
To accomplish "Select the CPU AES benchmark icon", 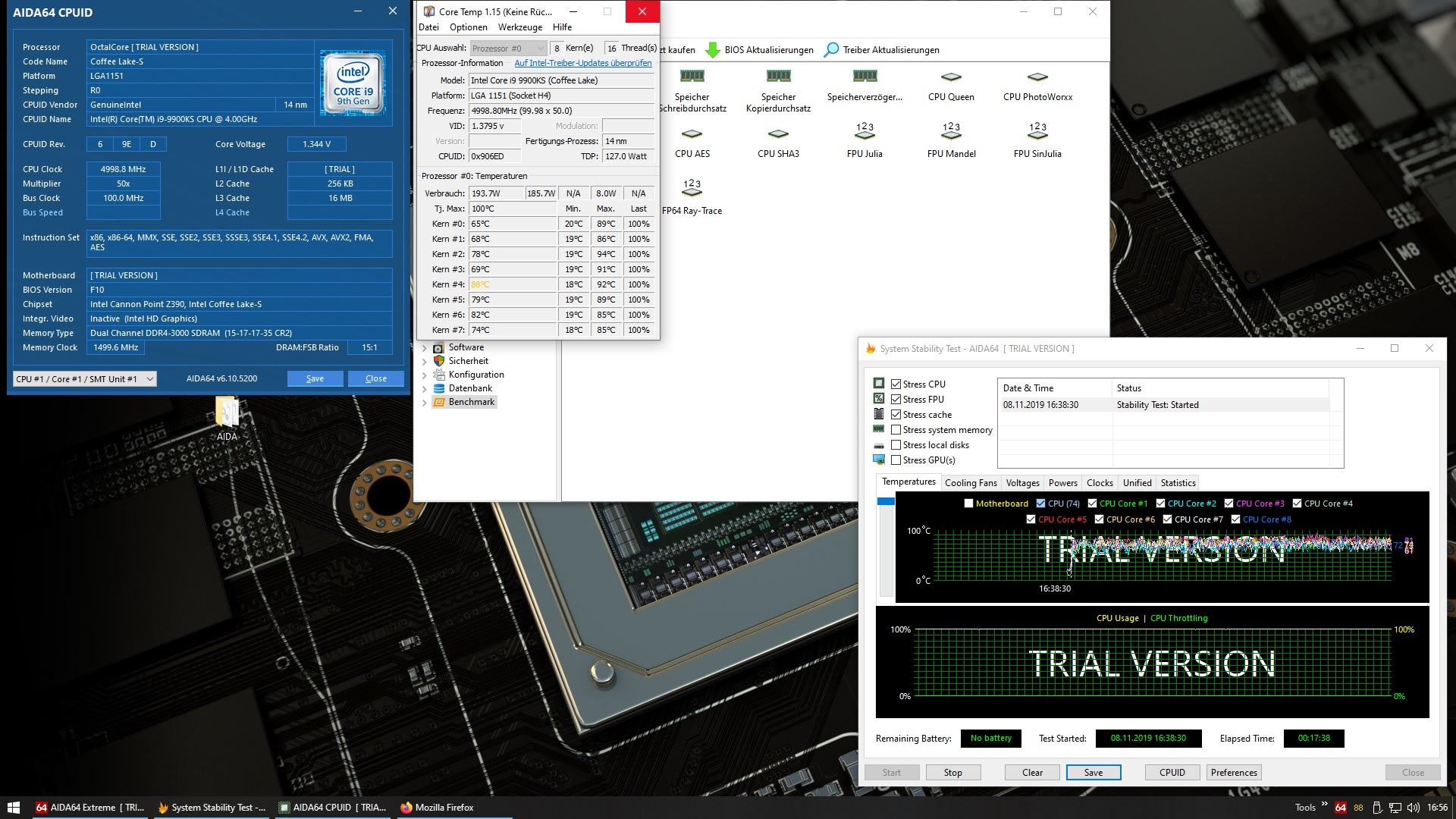I will tap(692, 133).
